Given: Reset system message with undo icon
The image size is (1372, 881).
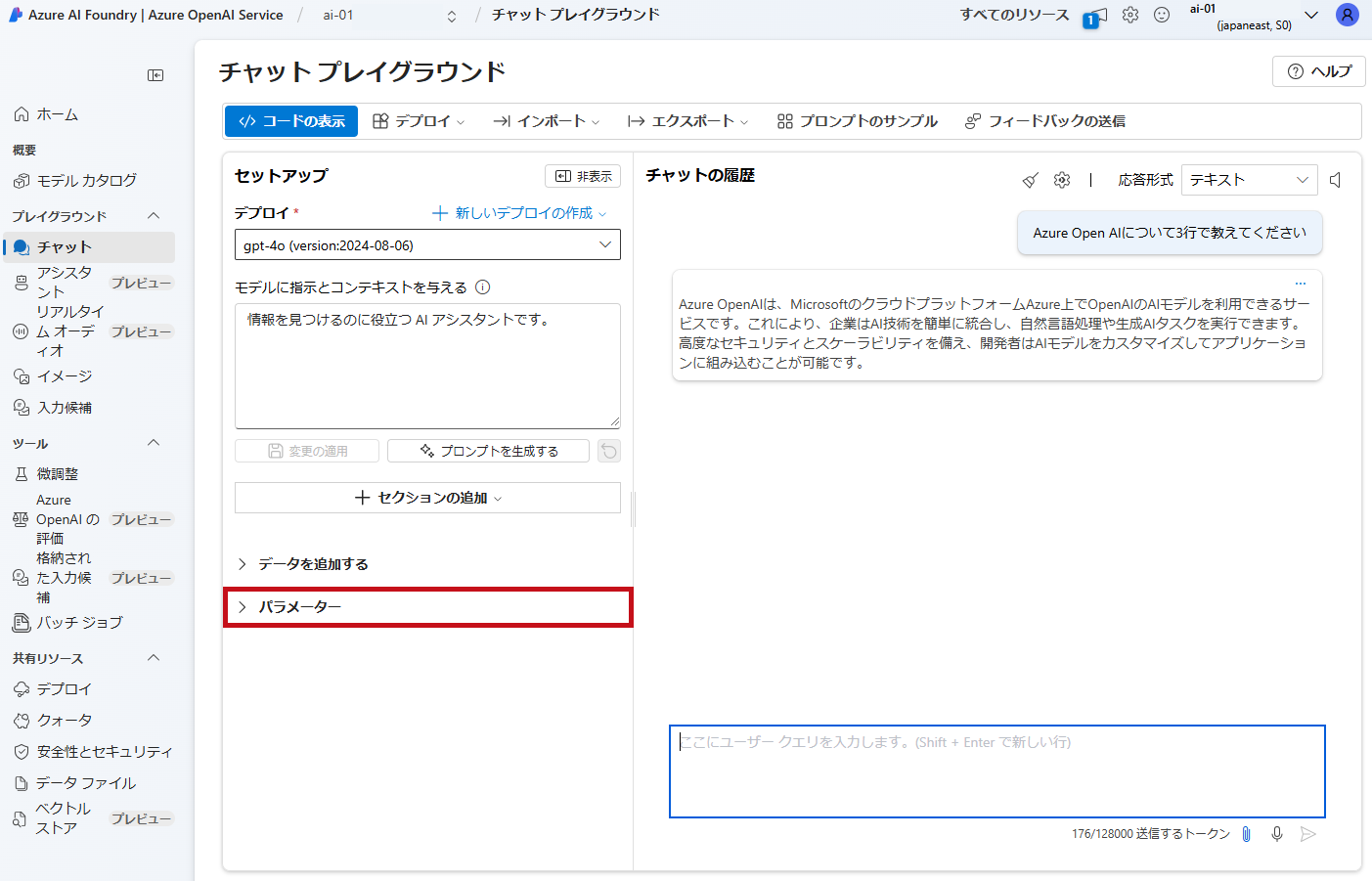Looking at the screenshot, I should (x=609, y=451).
